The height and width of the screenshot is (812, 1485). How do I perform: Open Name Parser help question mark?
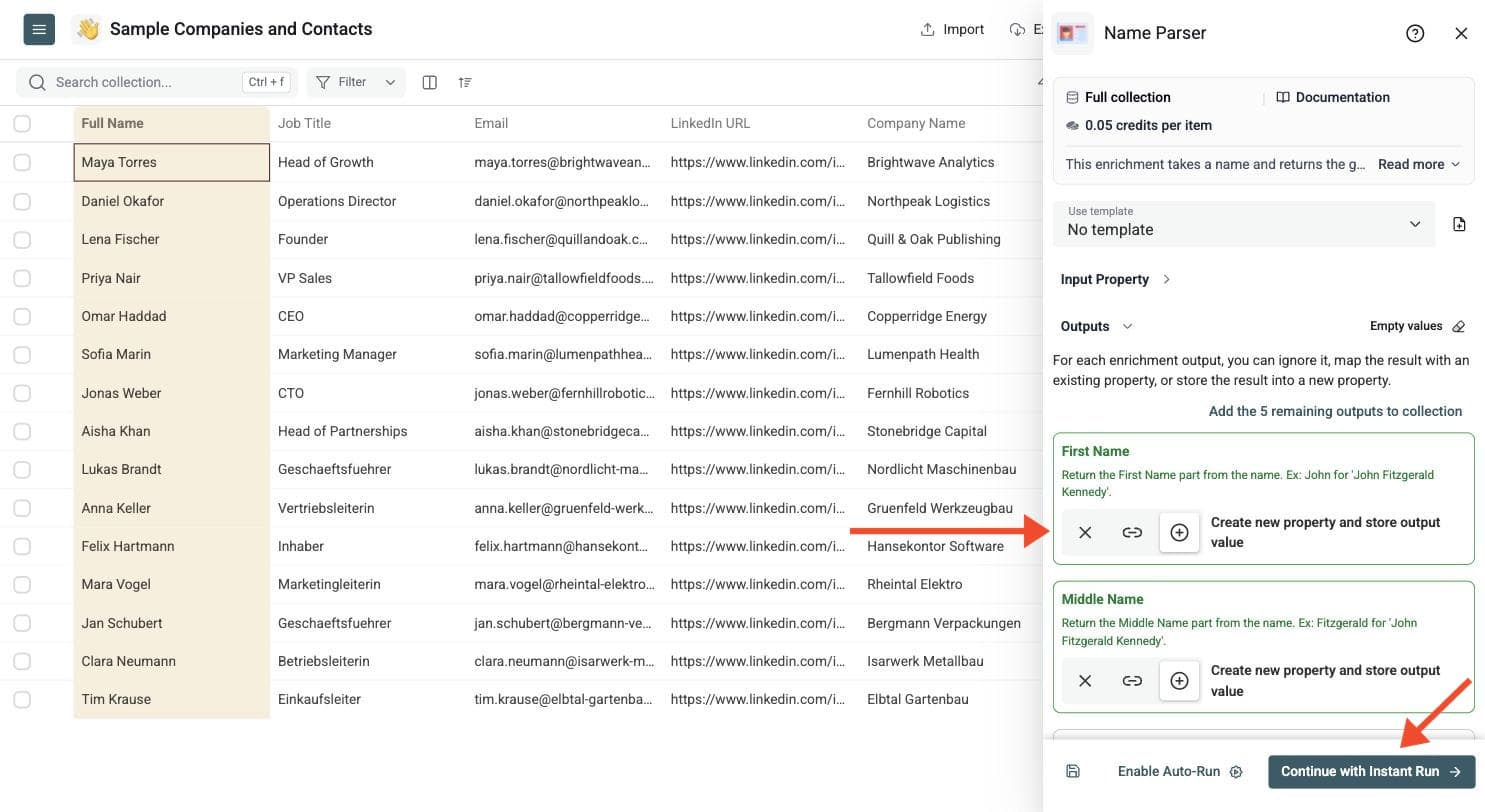[1415, 33]
